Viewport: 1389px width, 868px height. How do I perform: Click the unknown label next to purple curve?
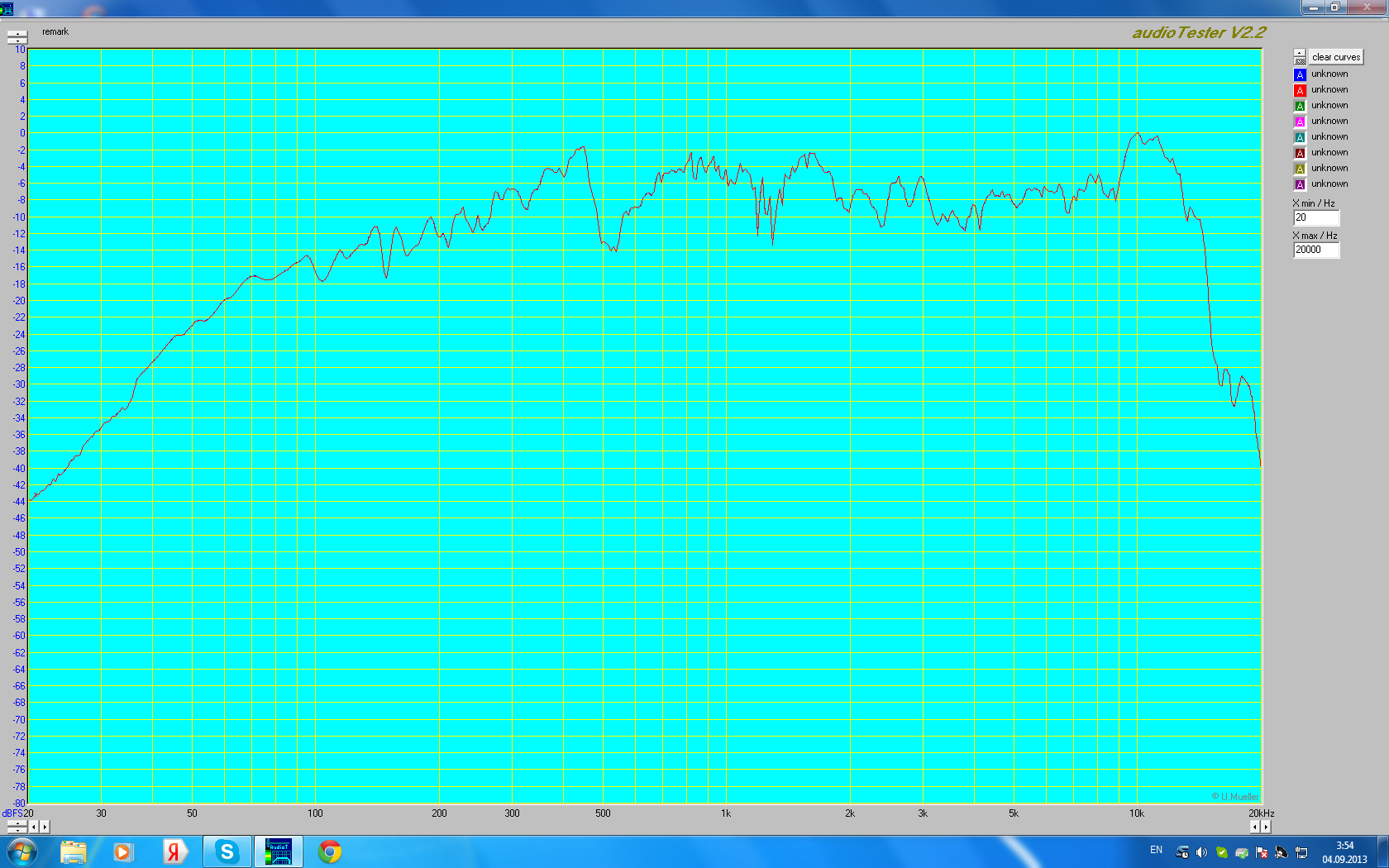(1329, 184)
